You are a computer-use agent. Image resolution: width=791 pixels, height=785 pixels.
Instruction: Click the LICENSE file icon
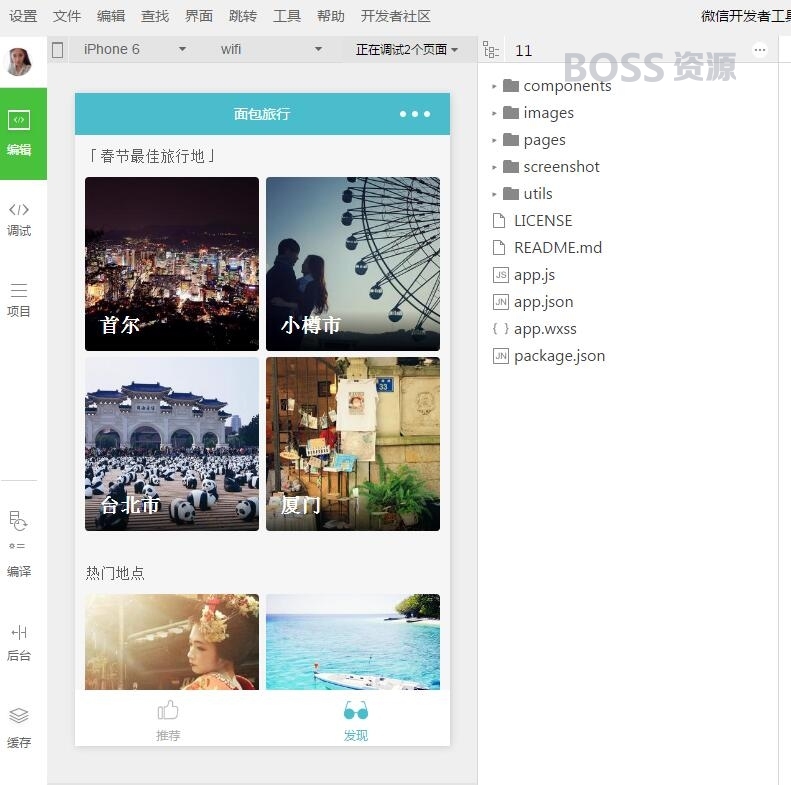(499, 220)
